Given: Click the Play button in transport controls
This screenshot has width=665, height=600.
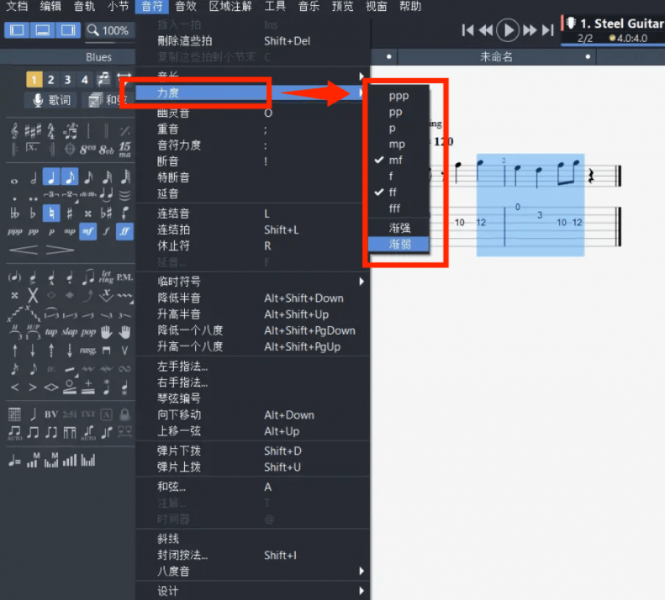Looking at the screenshot, I should click(x=509, y=30).
